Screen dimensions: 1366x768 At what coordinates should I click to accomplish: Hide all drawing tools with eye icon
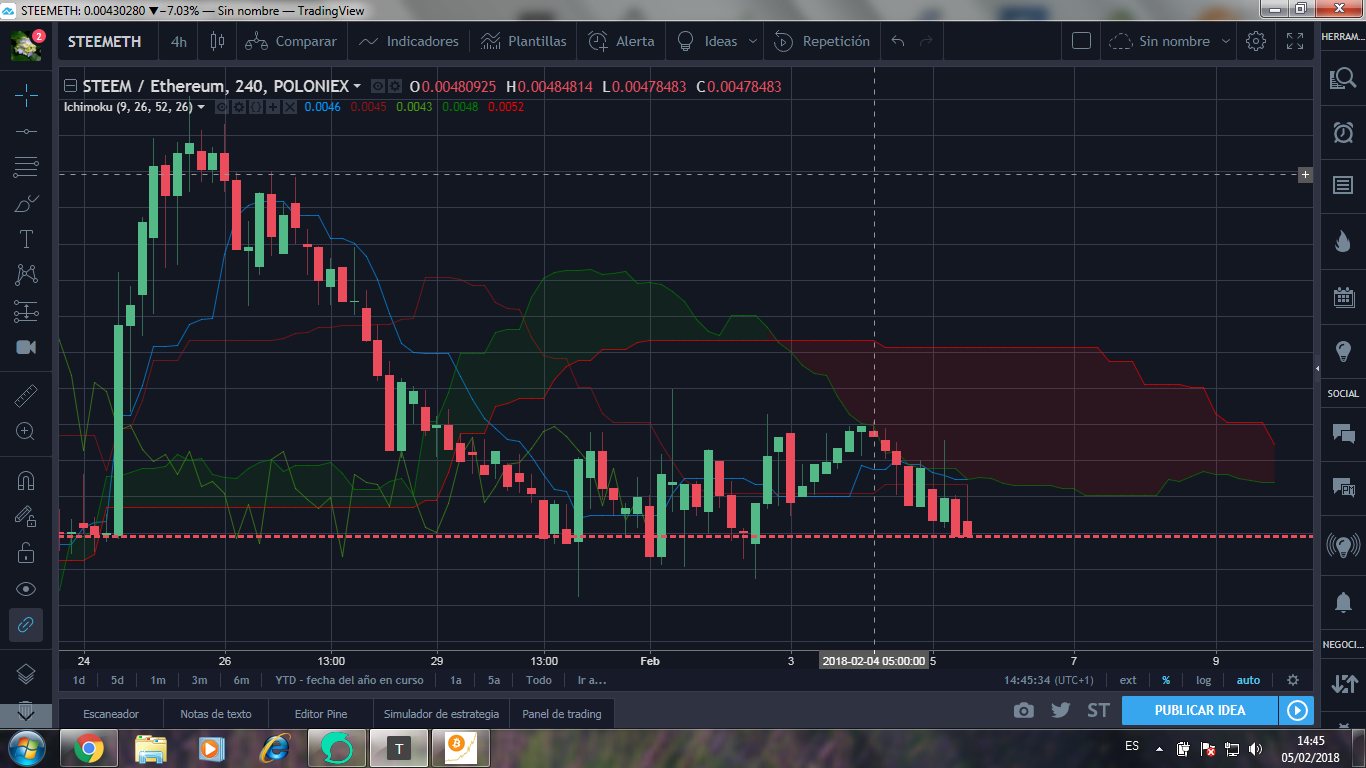point(26,589)
